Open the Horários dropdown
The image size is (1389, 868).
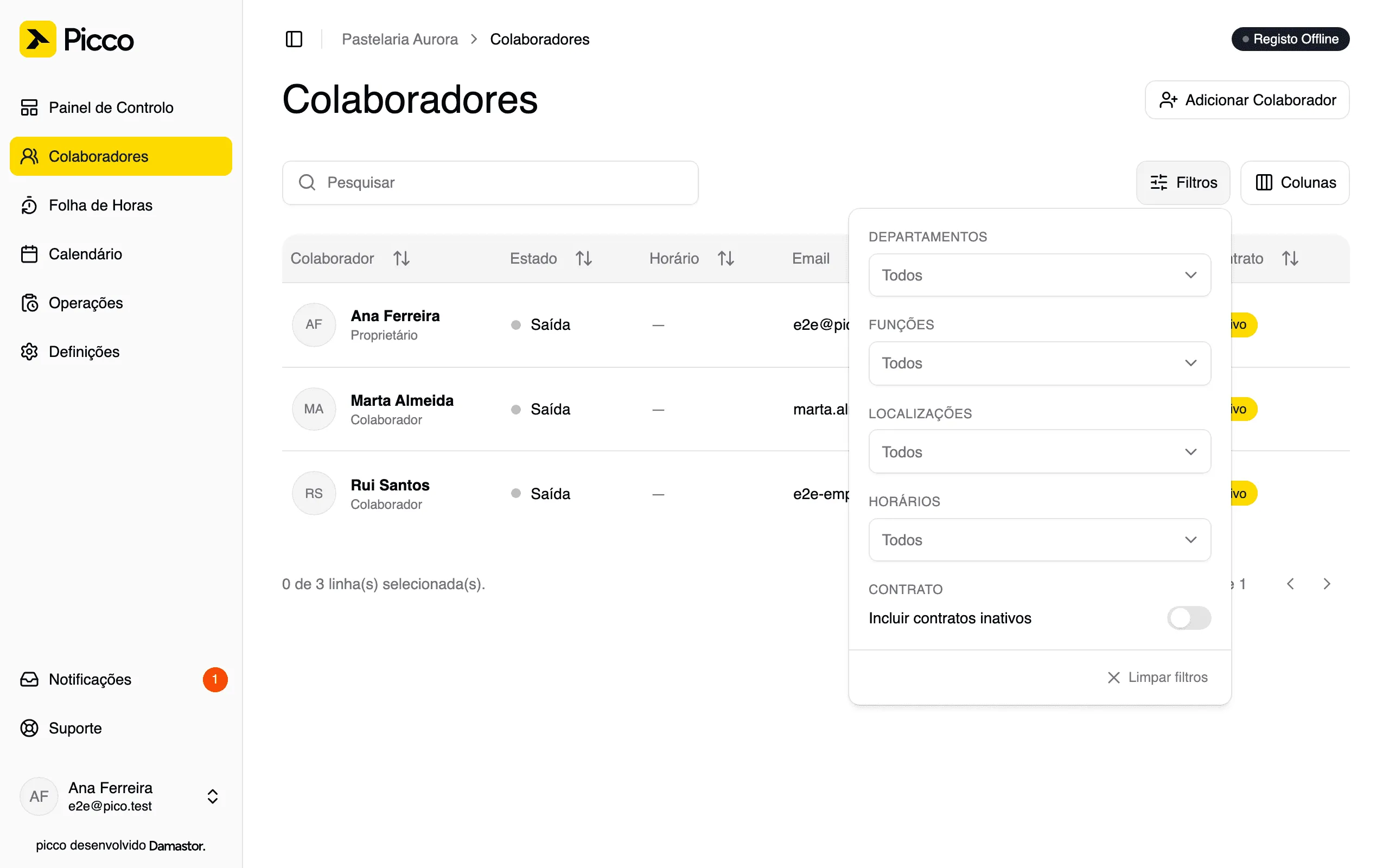pyautogui.click(x=1040, y=540)
